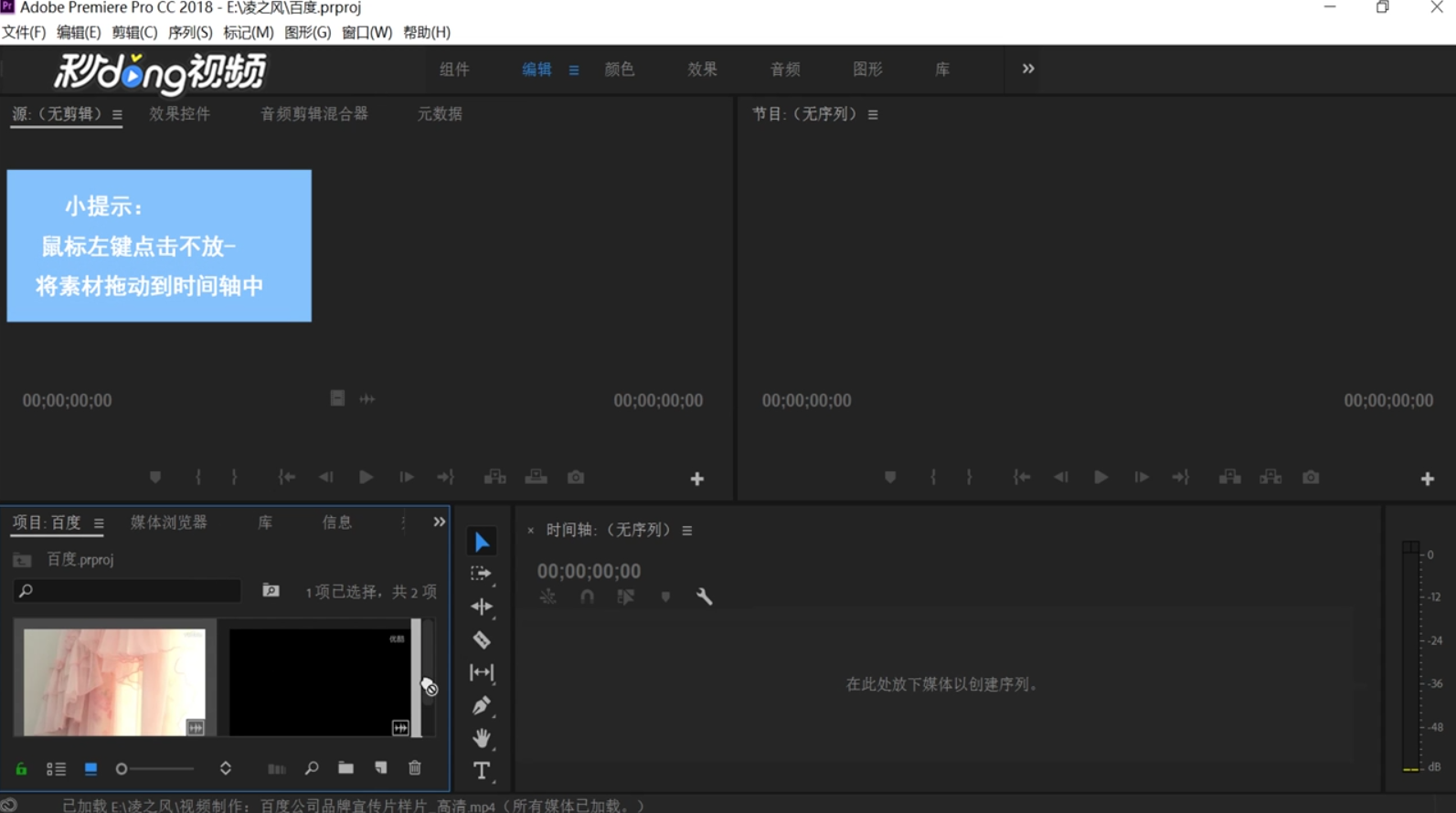The height and width of the screenshot is (813, 1456).
Task: Switch to 媒体浏览器 tab
Action: (169, 523)
